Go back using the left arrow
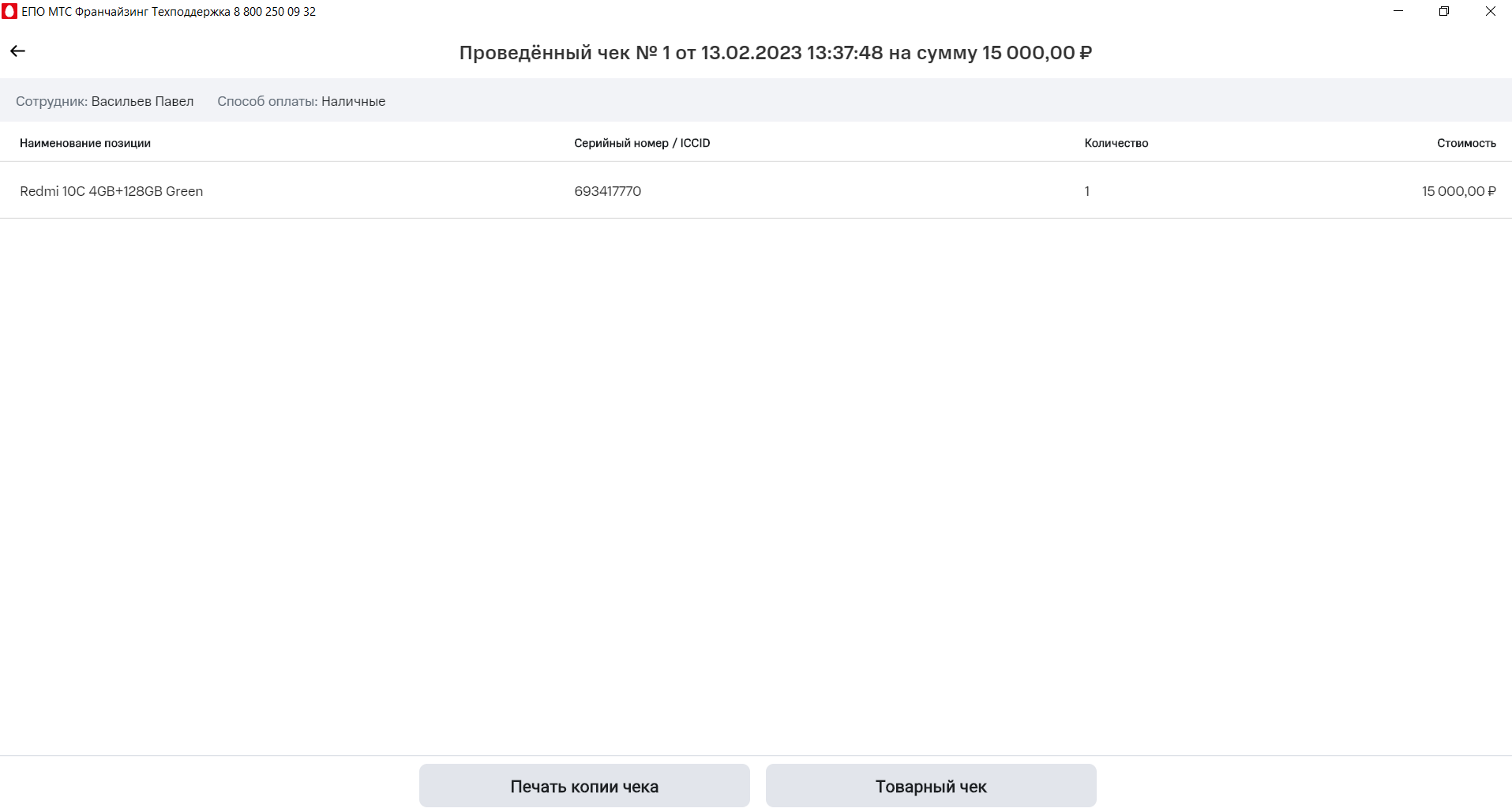Viewport: 1512px width, 812px height. (x=17, y=51)
